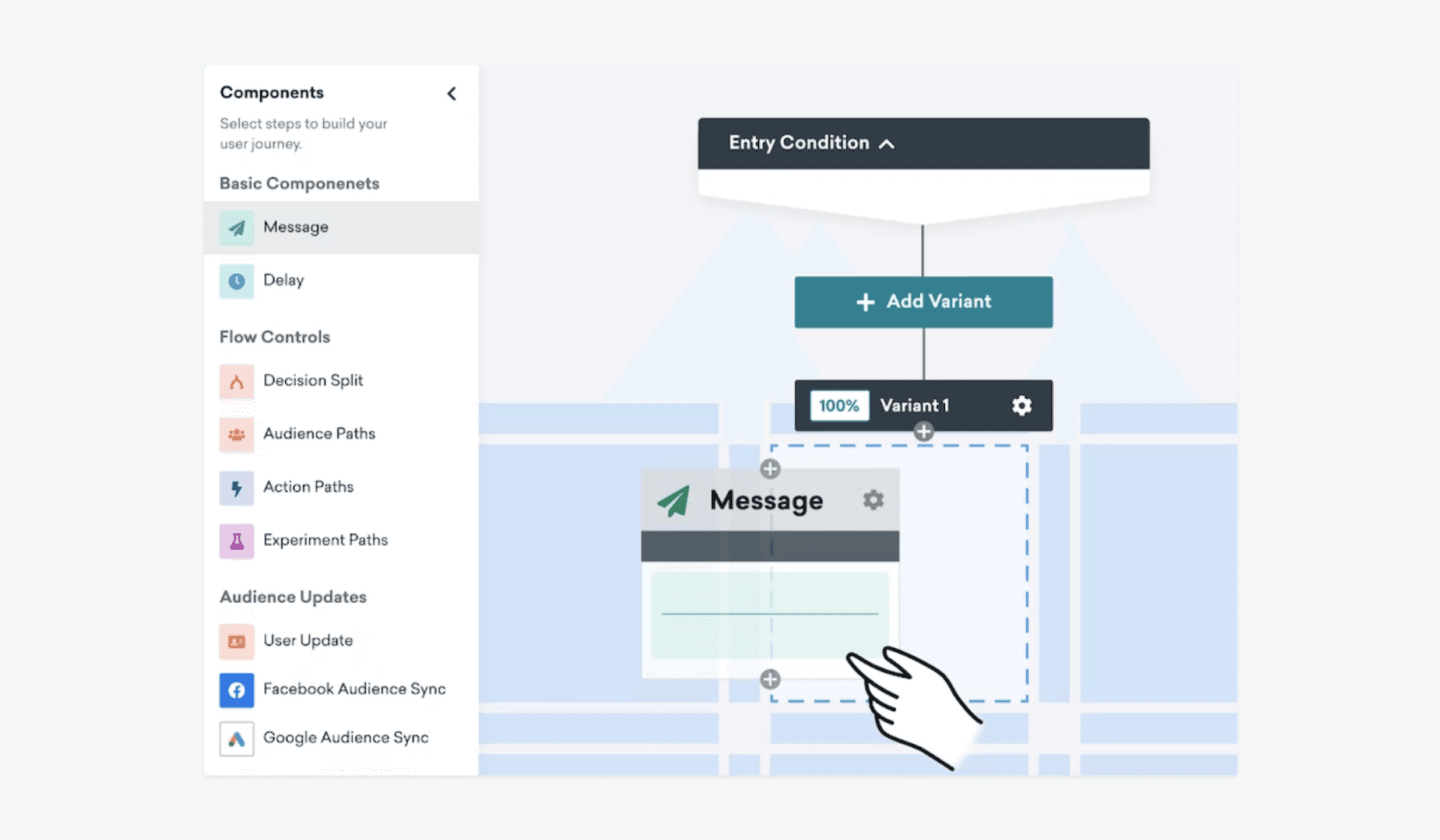Open Variant 1 settings gear menu

tap(1022, 404)
